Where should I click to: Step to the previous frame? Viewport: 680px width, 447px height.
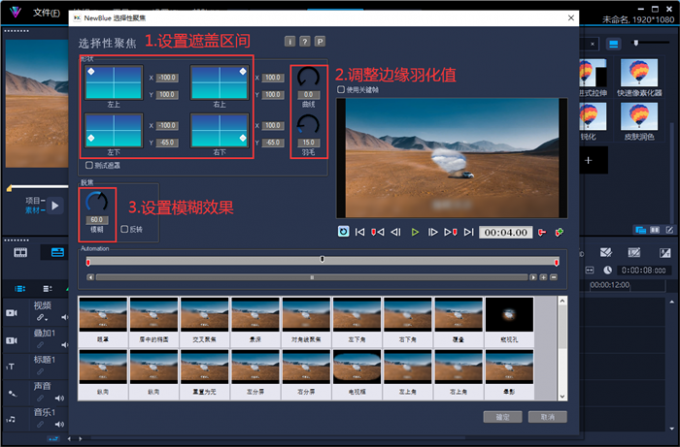point(395,232)
